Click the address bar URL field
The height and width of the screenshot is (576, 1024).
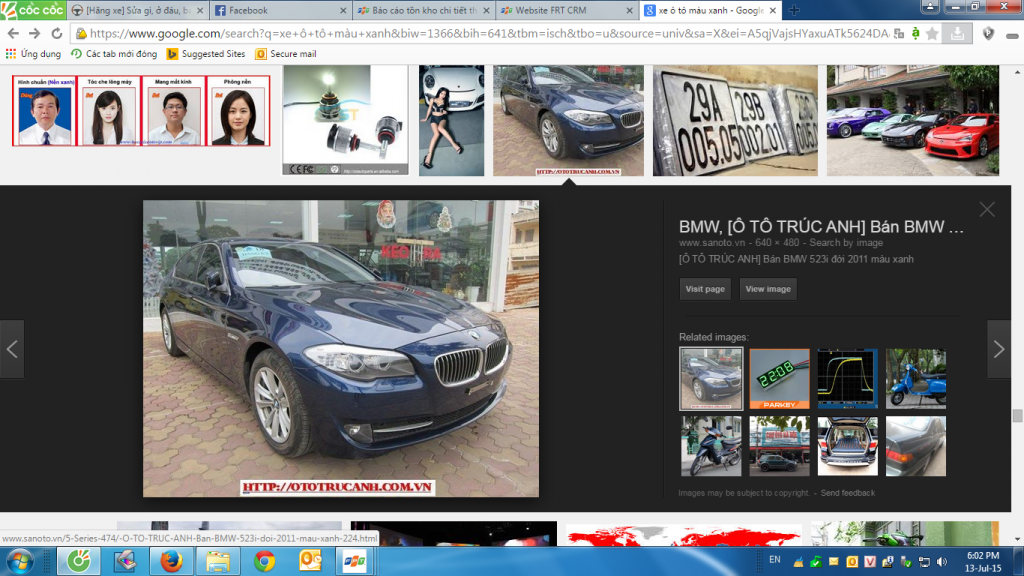[488, 33]
